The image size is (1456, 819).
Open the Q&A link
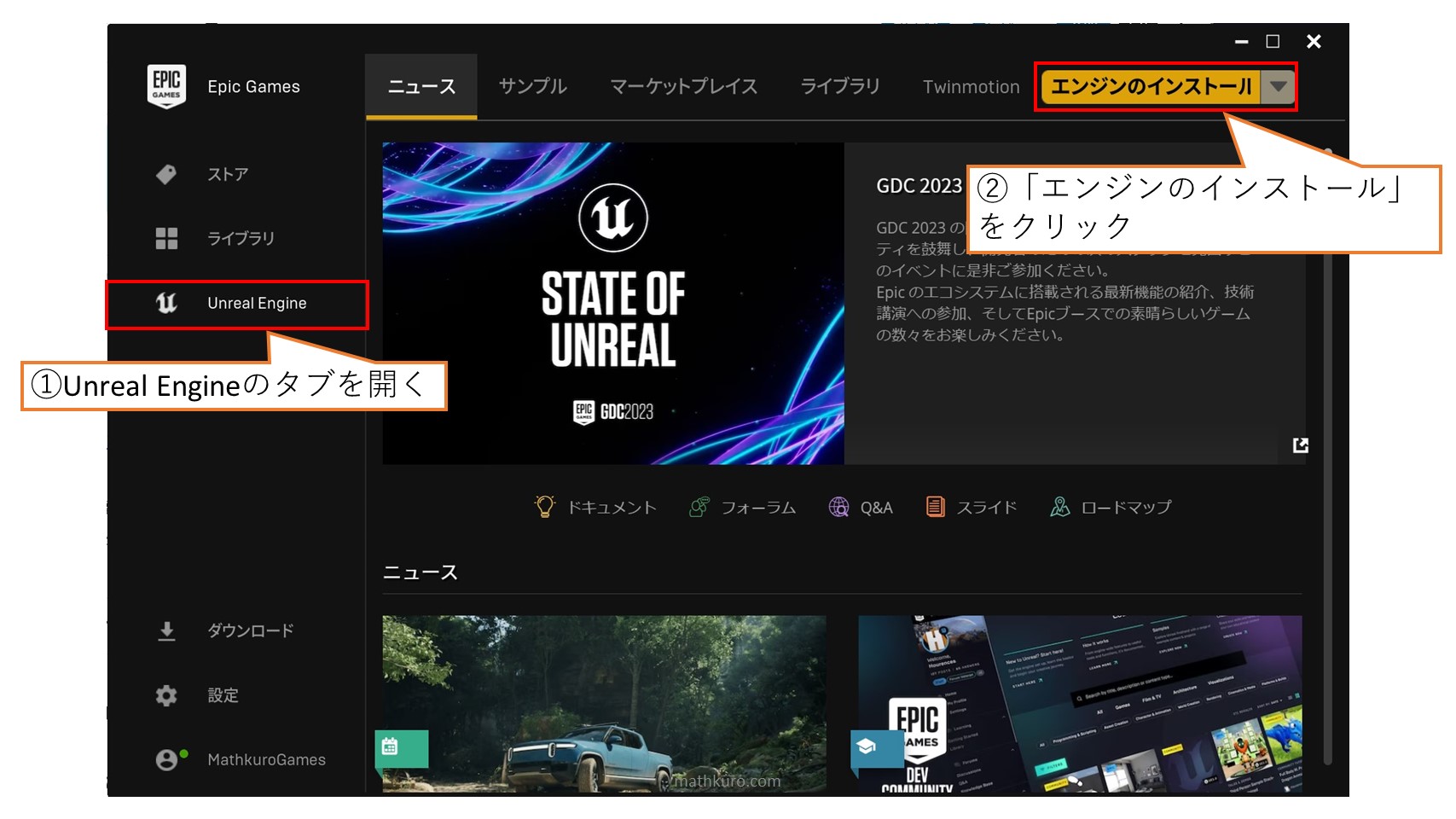coord(876,508)
